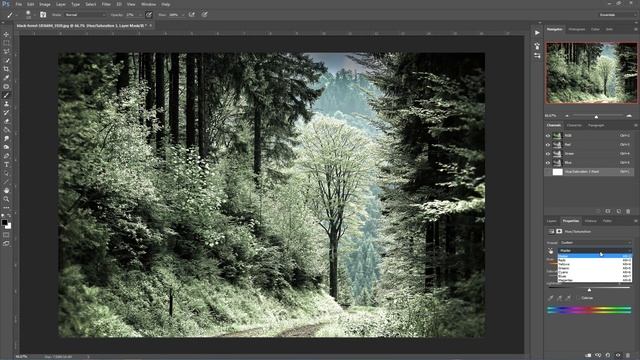Viewport: 640px width, 360px height.
Task: Delete adjustment layer trash icon in Properties
Action: (628, 356)
